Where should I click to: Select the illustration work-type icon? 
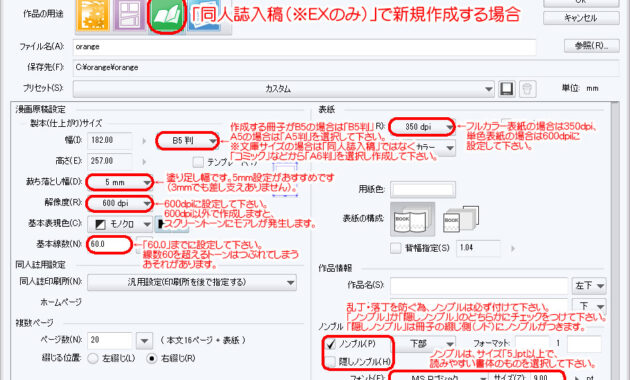click(x=92, y=15)
